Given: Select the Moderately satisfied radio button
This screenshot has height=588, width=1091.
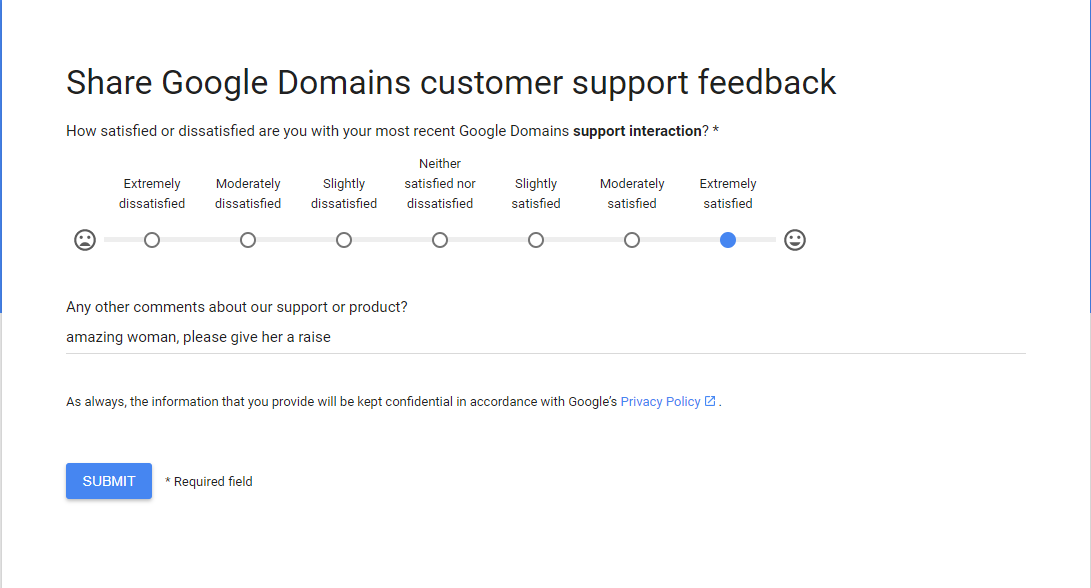Looking at the screenshot, I should pos(632,240).
